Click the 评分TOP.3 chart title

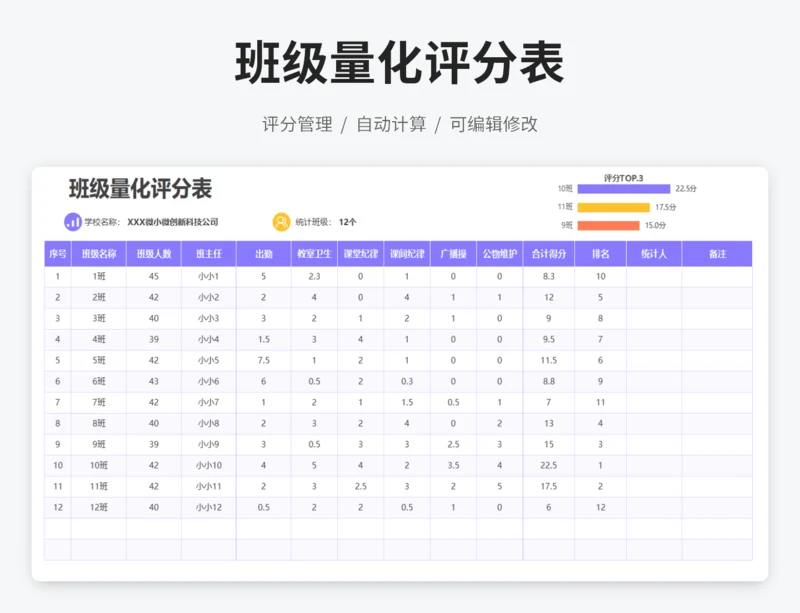(x=623, y=178)
